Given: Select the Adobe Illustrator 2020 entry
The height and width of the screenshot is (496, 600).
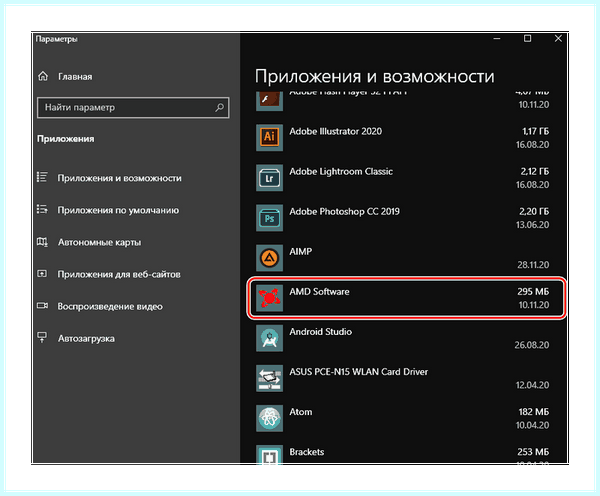Looking at the screenshot, I should 335,131.
